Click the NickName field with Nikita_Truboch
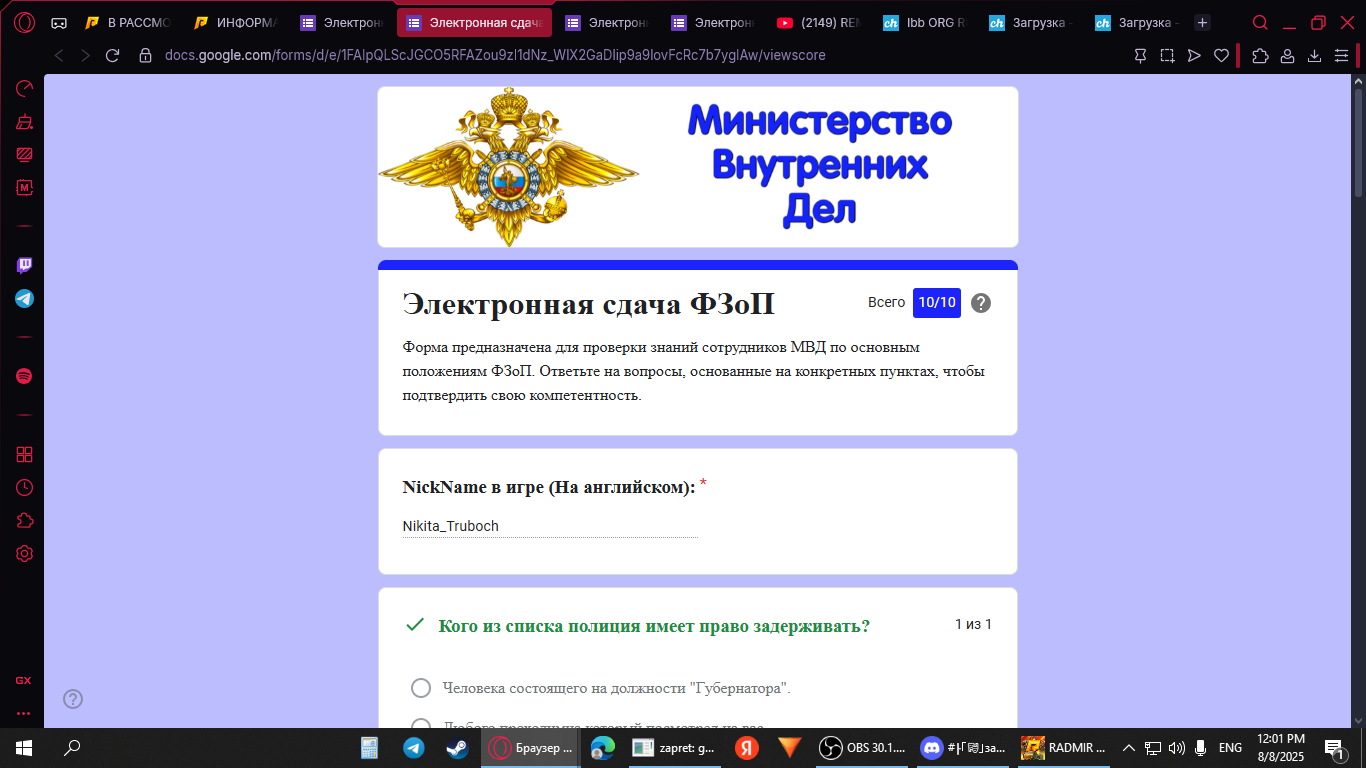This screenshot has width=1366, height=768. point(550,526)
